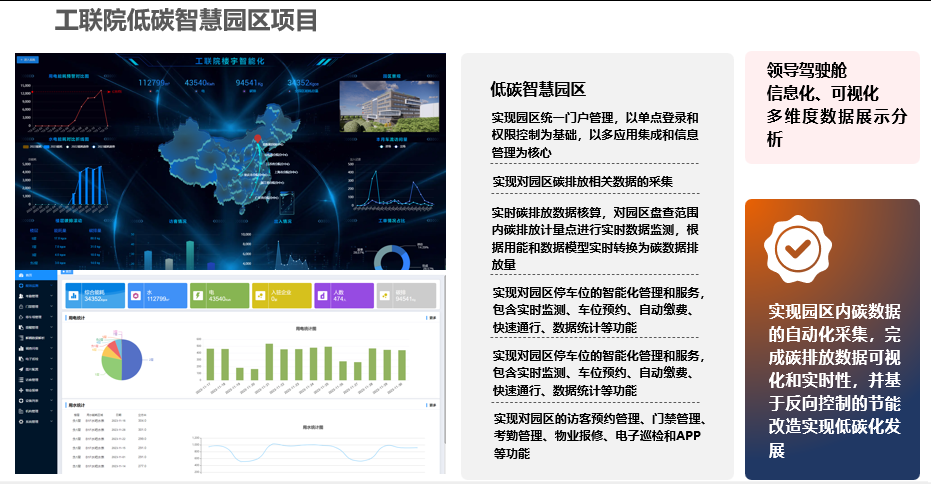This screenshot has width=931, height=484.
Task: Click the 34352 value in 综合能耗 card
Action: pos(95,299)
